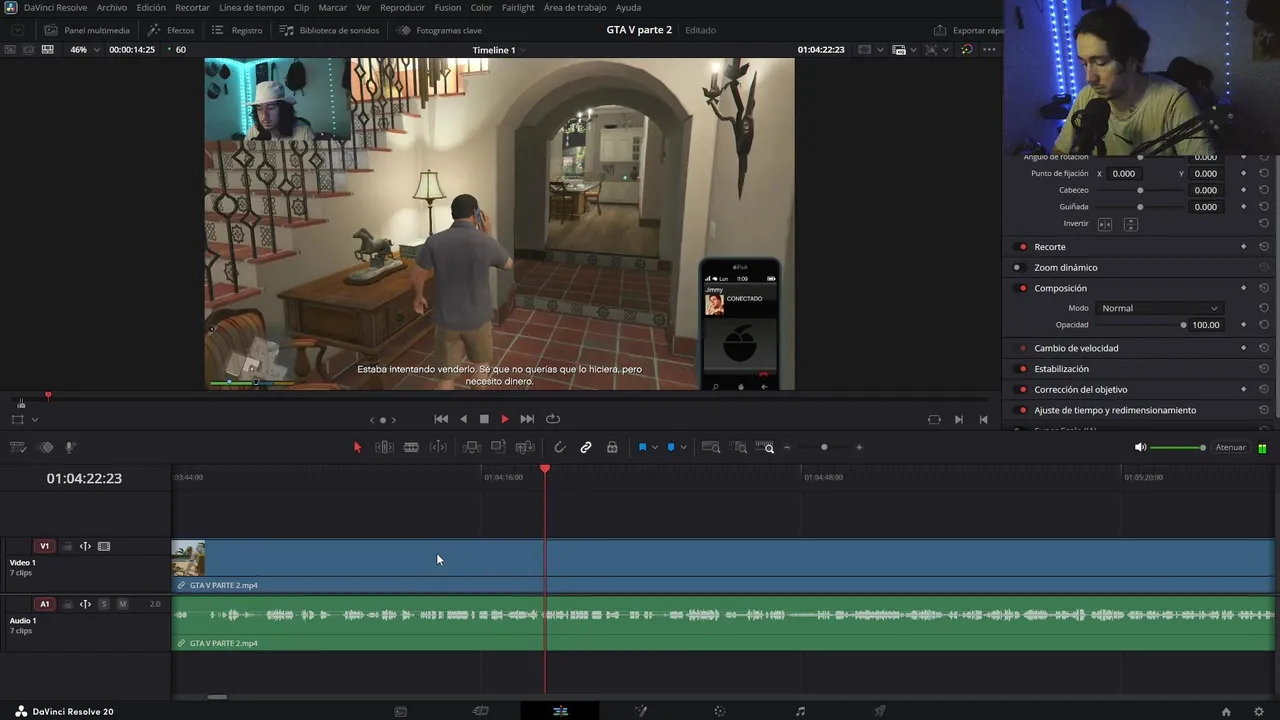The image size is (1280, 720).
Task: Toggle timeline snapping magnet icon
Action: (x=560, y=447)
